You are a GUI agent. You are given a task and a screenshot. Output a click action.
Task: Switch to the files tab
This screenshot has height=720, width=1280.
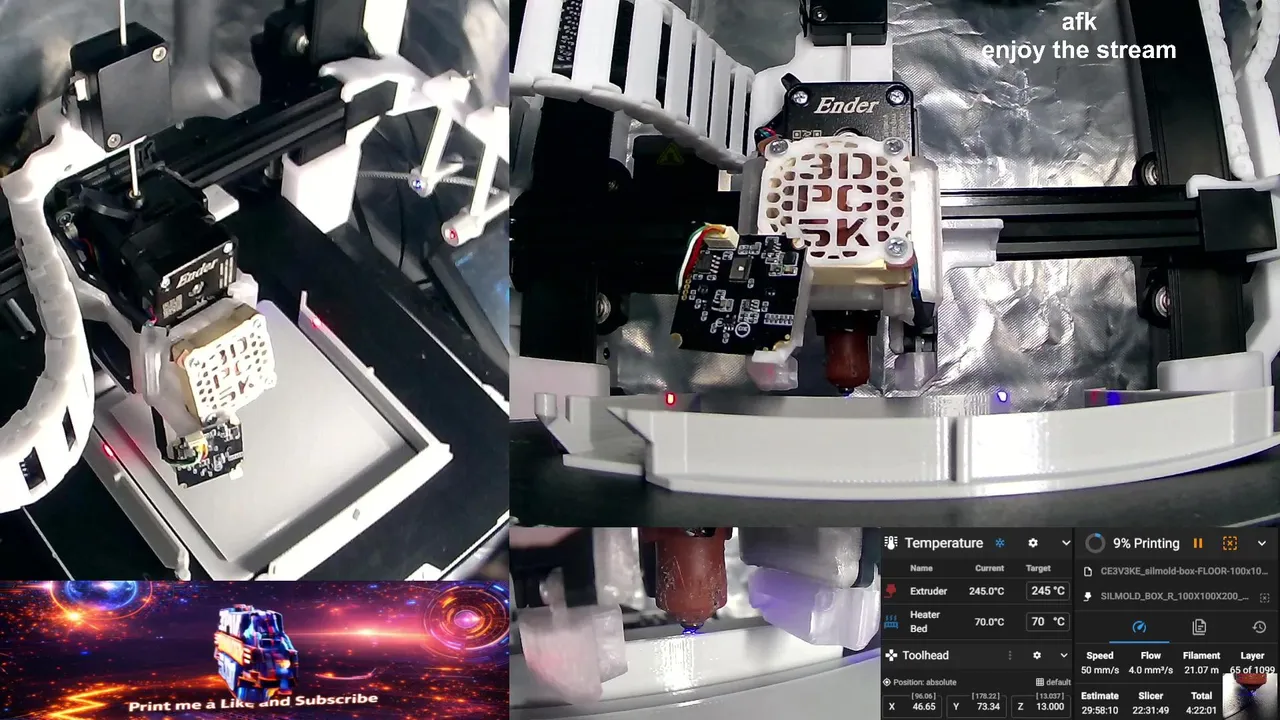1199,627
